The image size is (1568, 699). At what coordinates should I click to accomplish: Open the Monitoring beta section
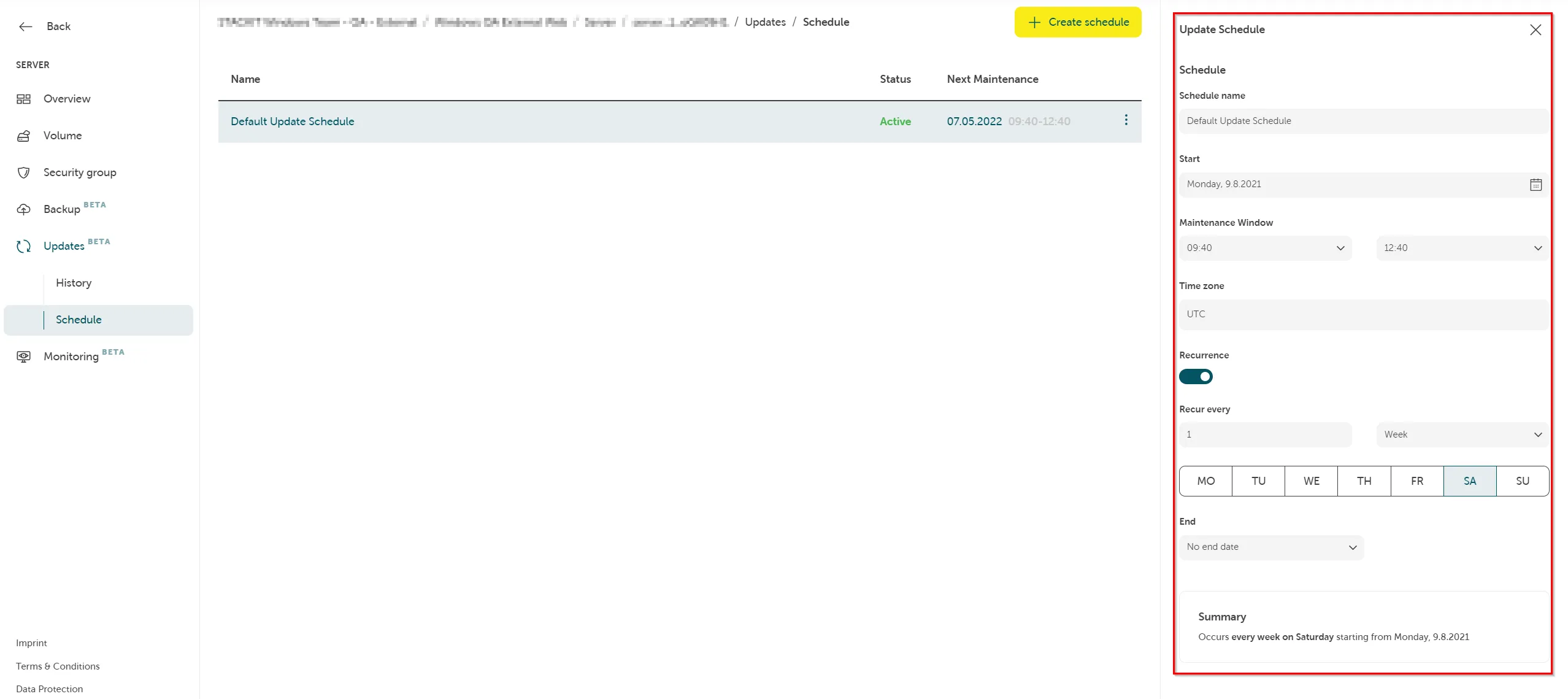coord(71,356)
